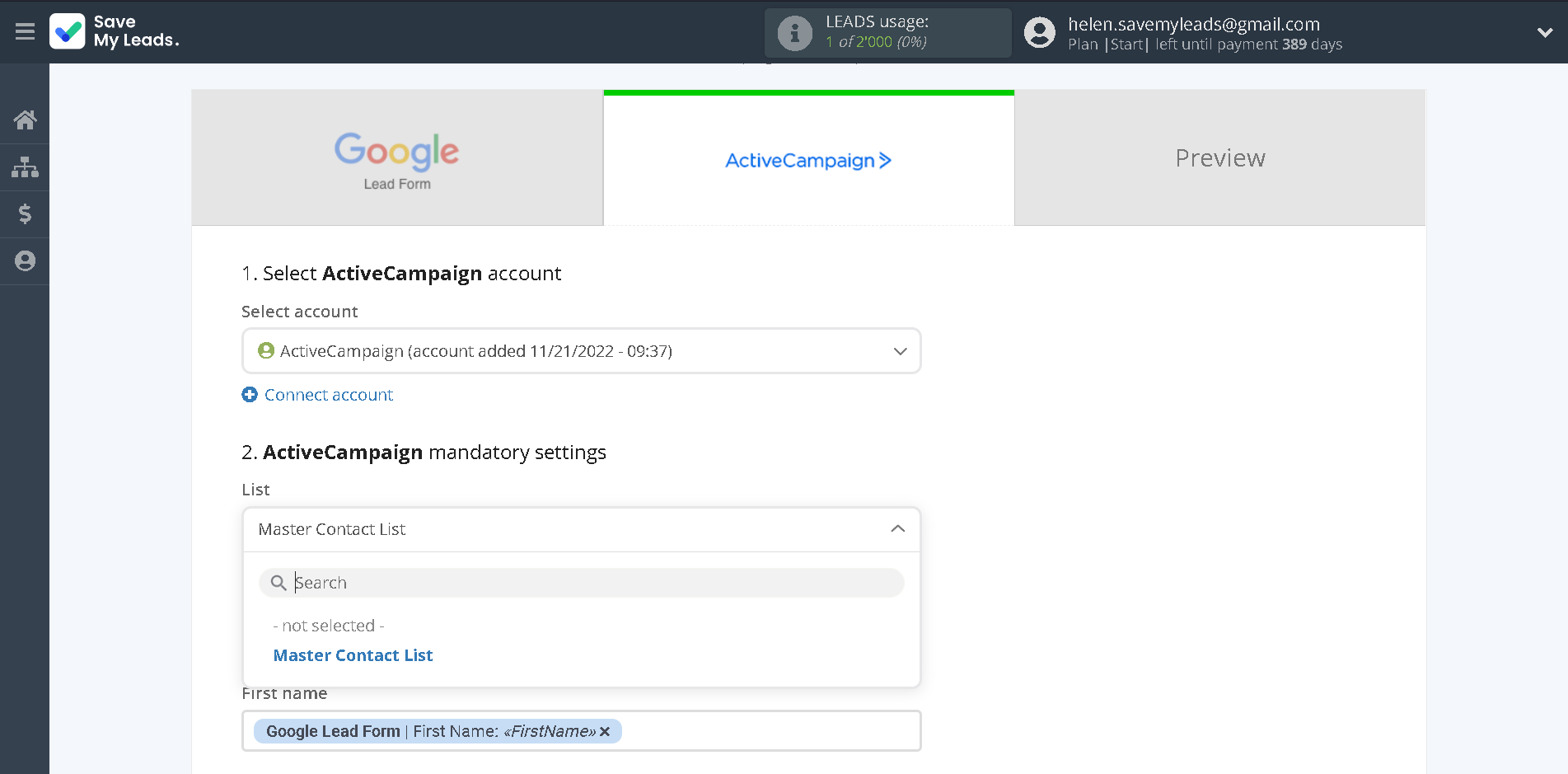Open the profile icon in sidebar

[x=25, y=261]
